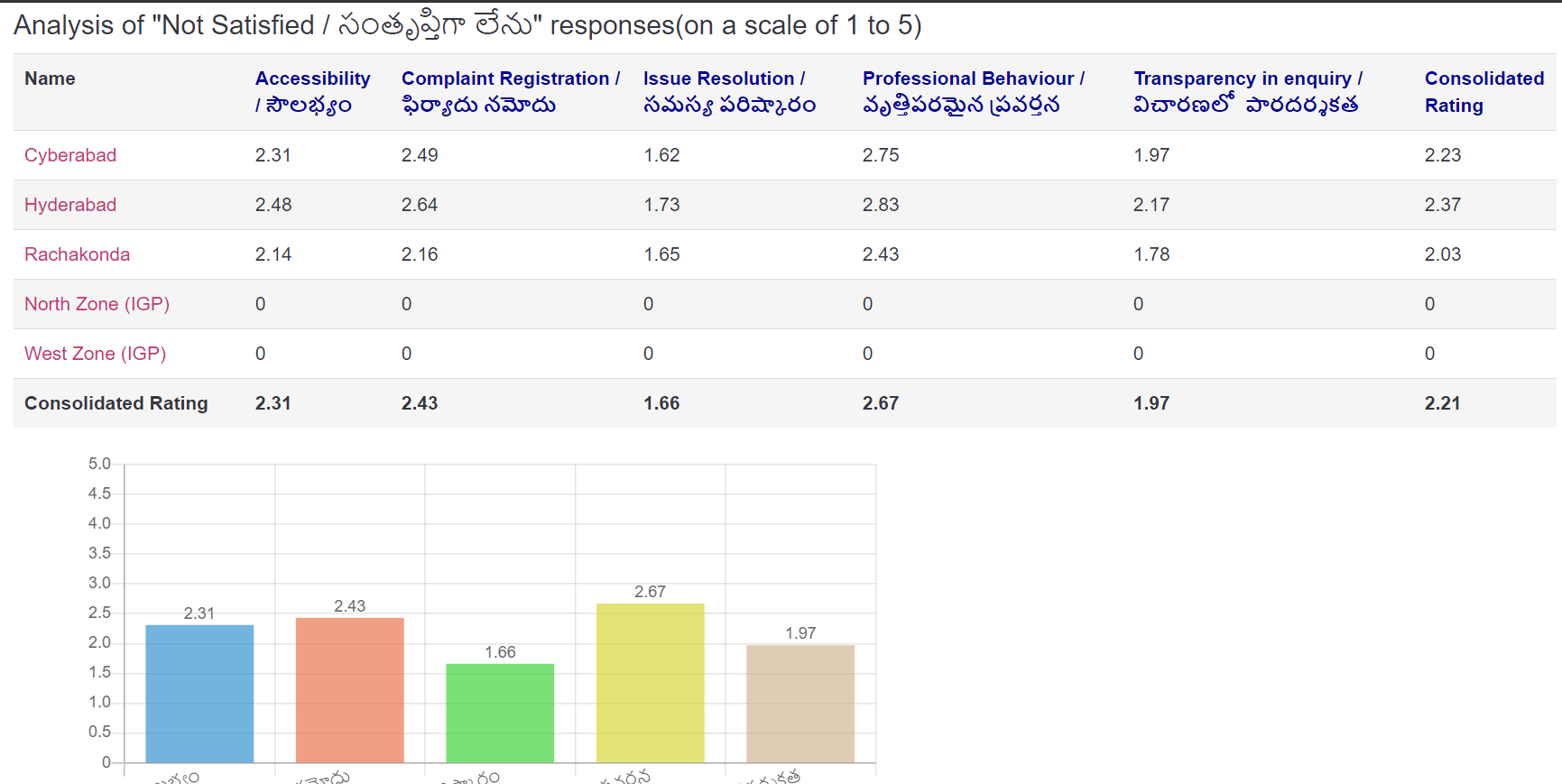
Task: Click the Consolidated Rating column header
Action: 1483,92
